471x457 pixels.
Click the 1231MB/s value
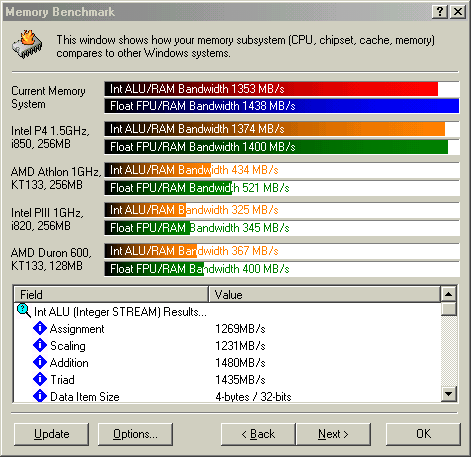pos(240,346)
